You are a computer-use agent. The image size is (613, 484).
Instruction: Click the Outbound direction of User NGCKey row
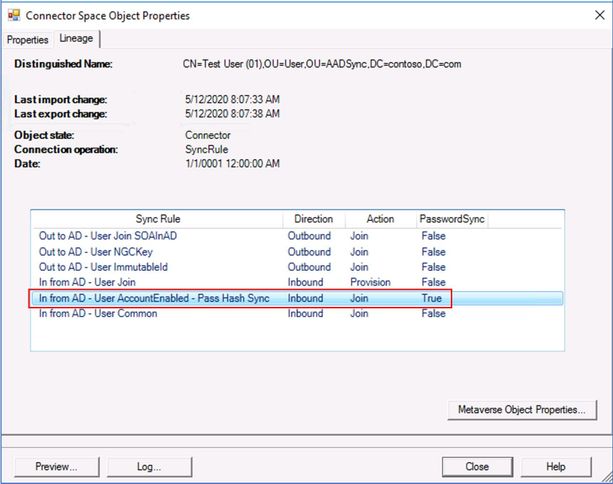pos(309,252)
